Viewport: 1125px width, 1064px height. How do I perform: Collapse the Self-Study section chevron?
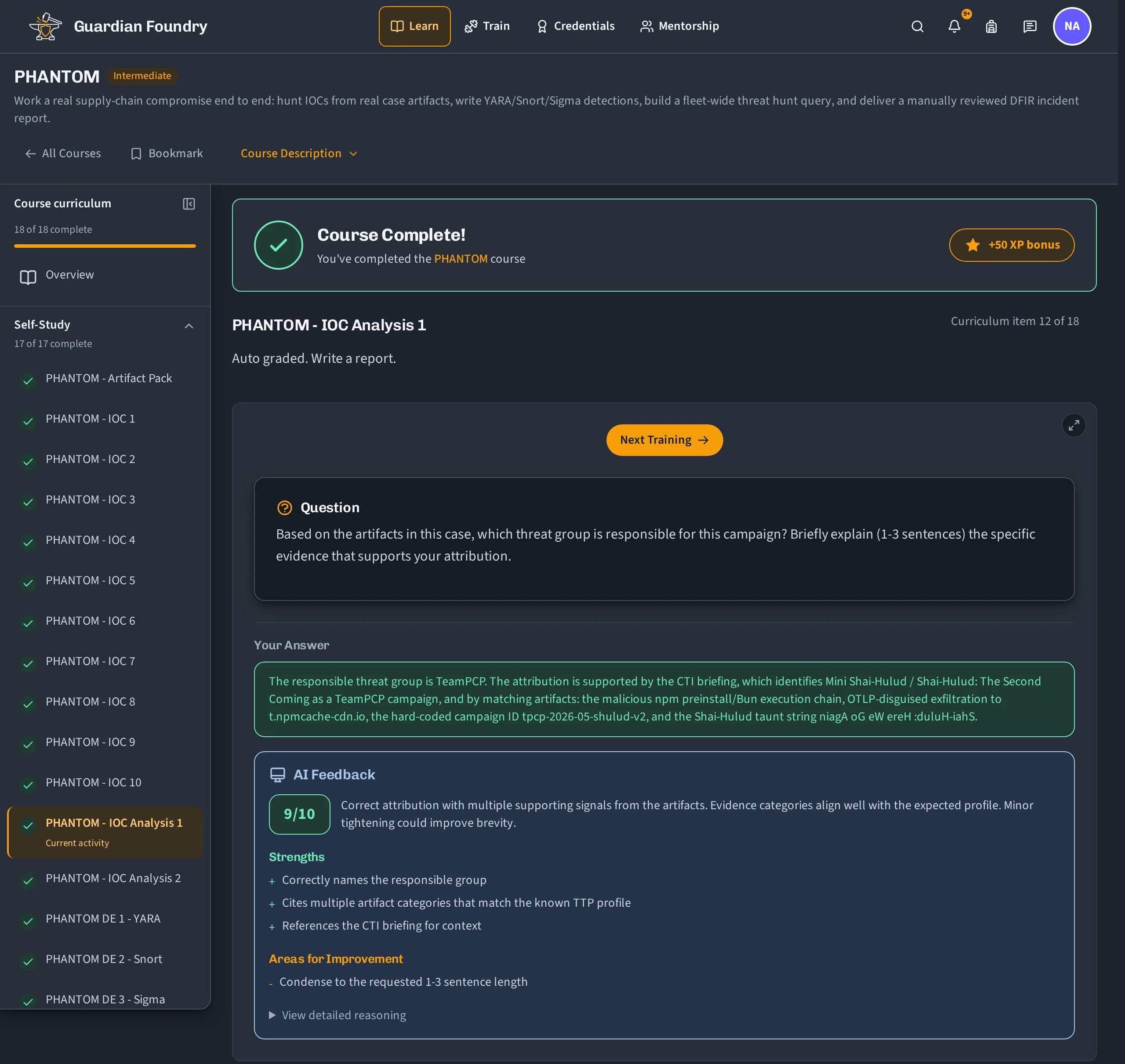coord(189,326)
